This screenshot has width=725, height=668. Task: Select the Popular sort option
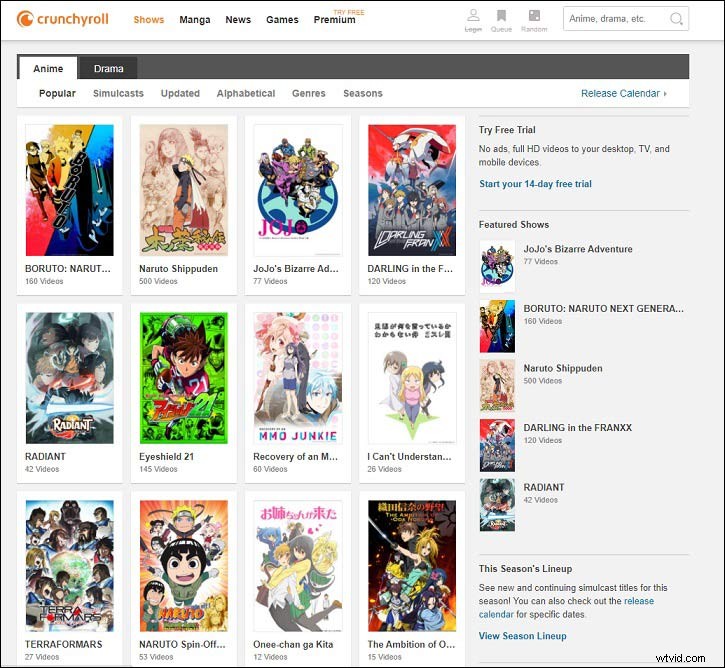57,93
